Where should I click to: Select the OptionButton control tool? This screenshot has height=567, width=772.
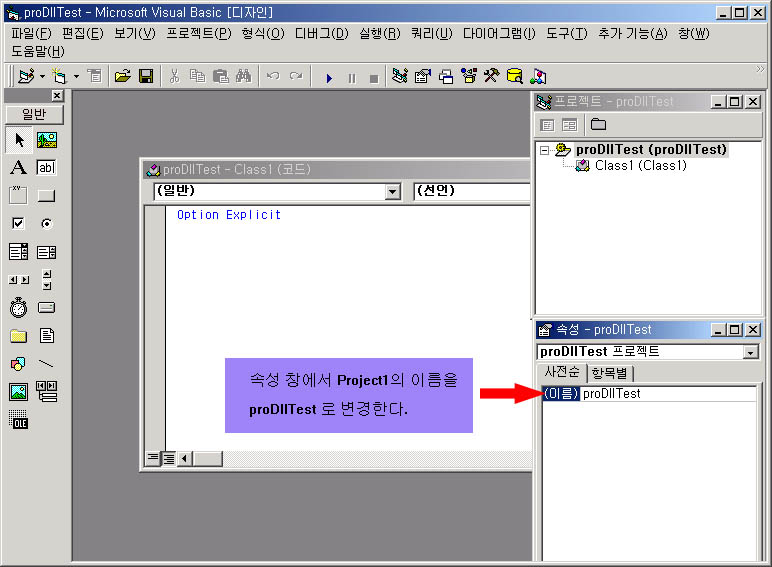(x=47, y=224)
